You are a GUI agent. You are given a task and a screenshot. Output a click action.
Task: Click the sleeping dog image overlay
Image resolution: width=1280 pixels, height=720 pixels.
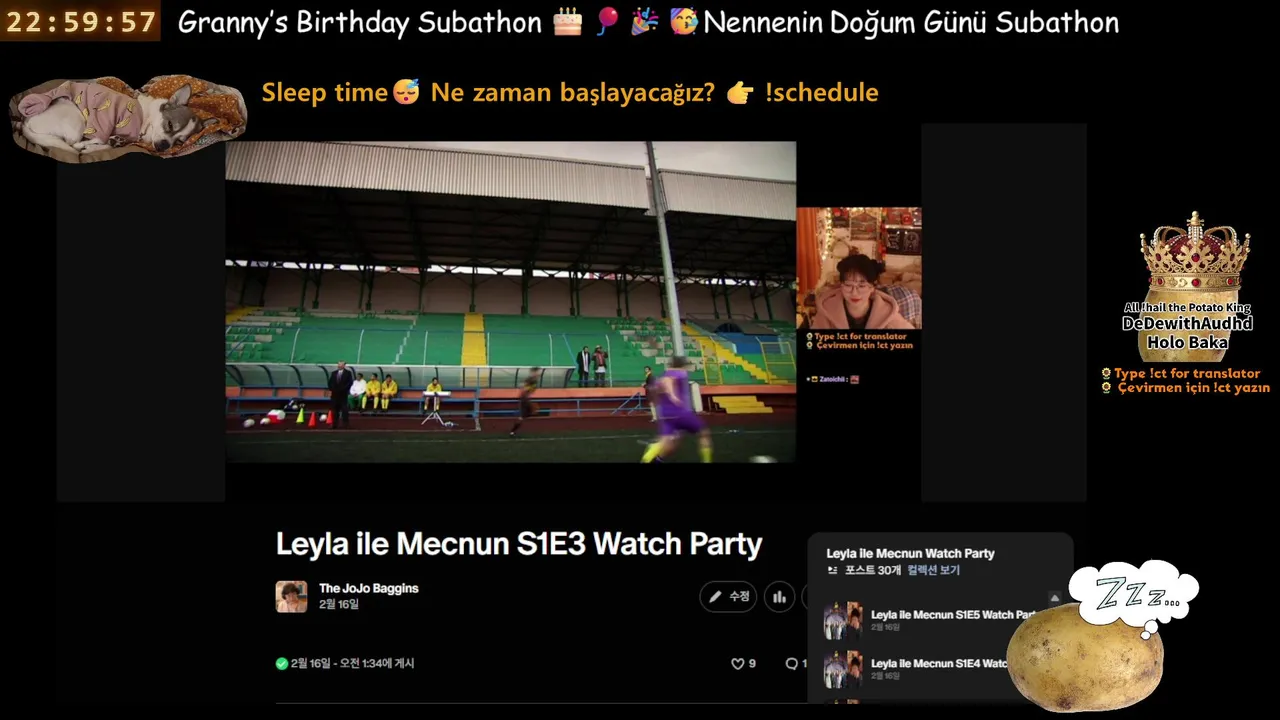(128, 118)
